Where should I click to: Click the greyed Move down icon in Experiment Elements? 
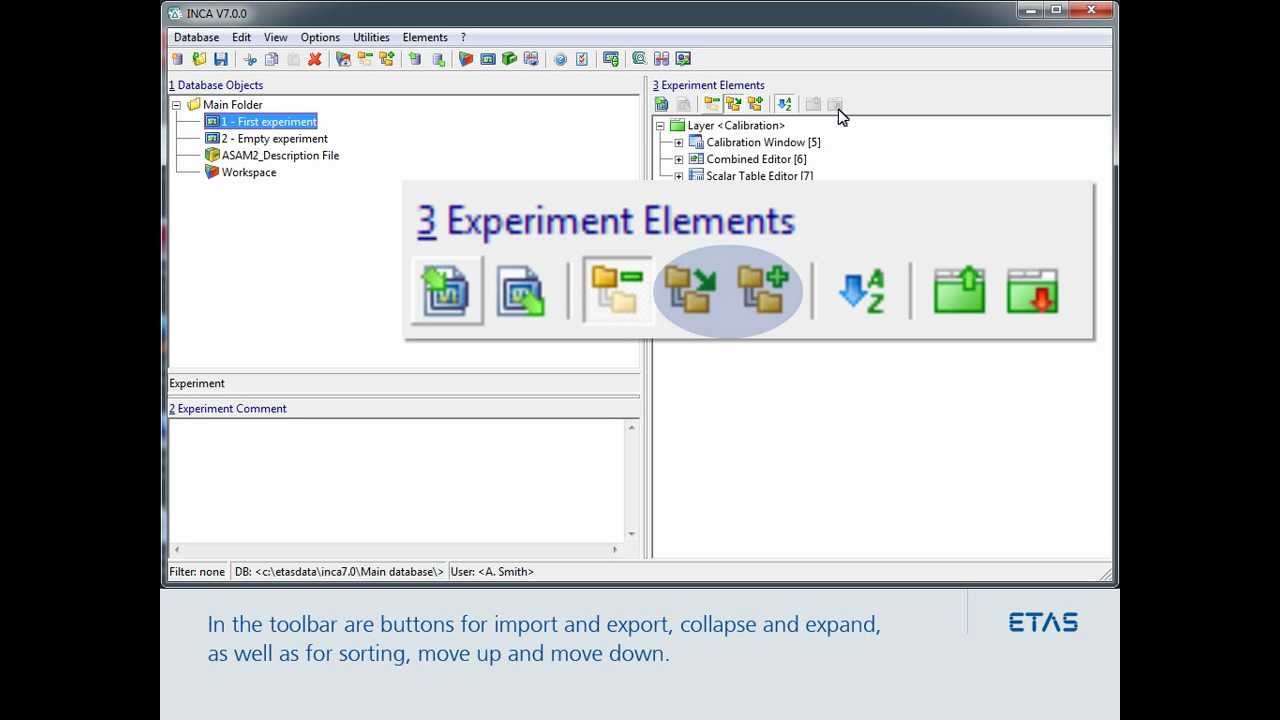point(835,104)
